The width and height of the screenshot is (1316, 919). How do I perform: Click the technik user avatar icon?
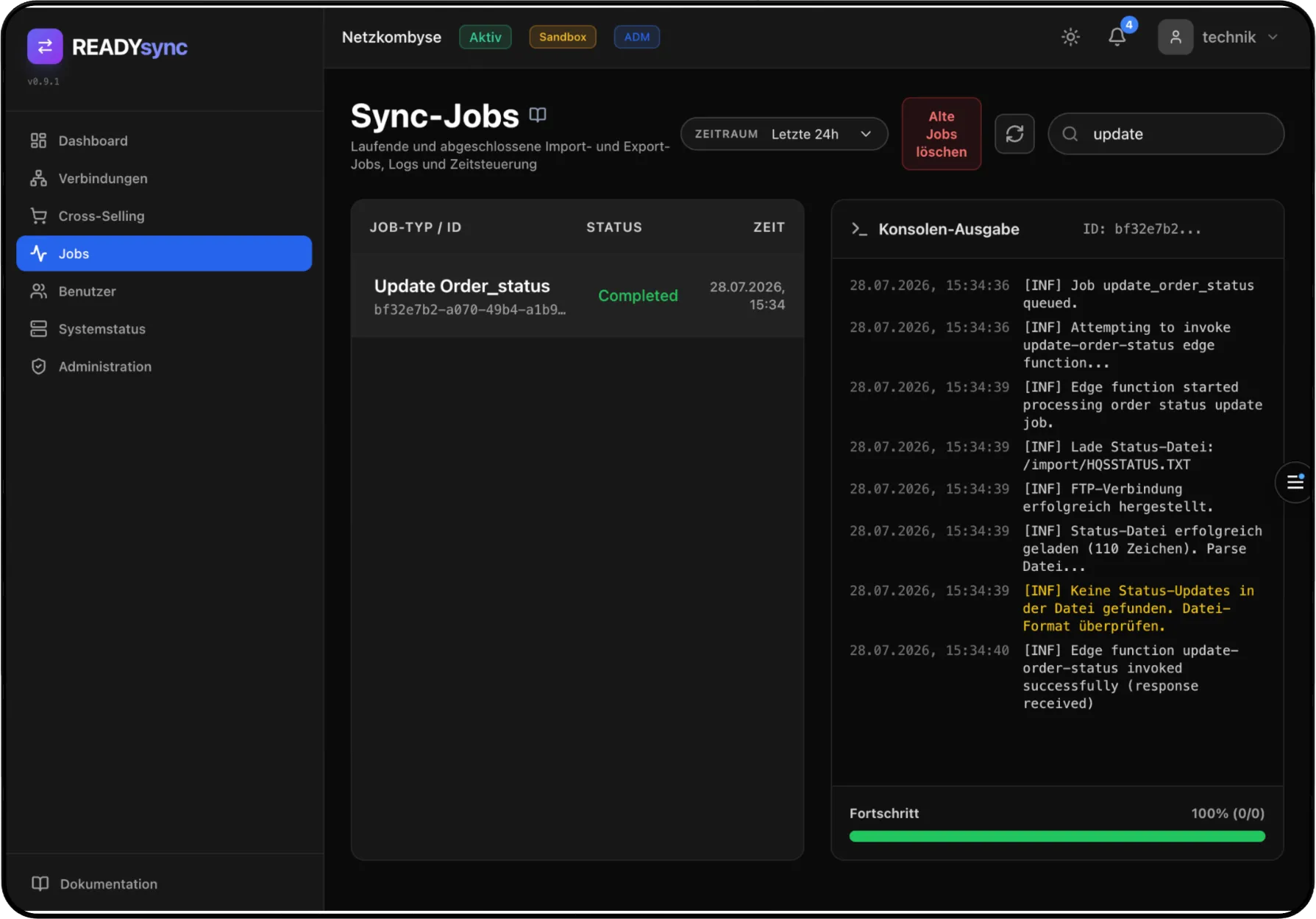[x=1175, y=37]
